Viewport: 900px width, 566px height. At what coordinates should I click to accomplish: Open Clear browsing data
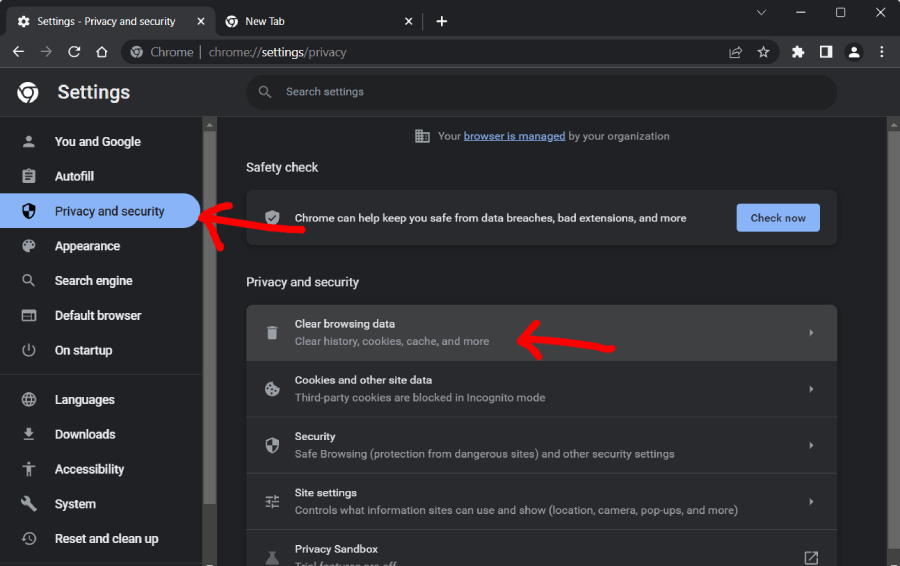541,333
